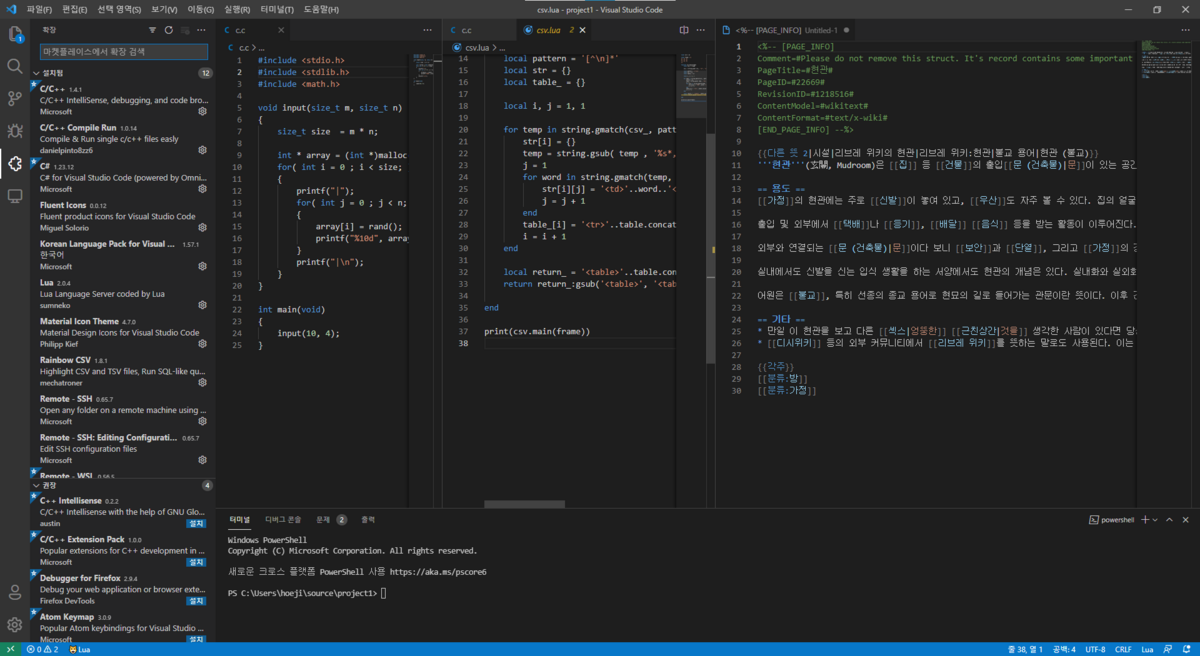The height and width of the screenshot is (656, 1200).
Task: Change the UTF-8 file encoding
Action: click(1095, 649)
